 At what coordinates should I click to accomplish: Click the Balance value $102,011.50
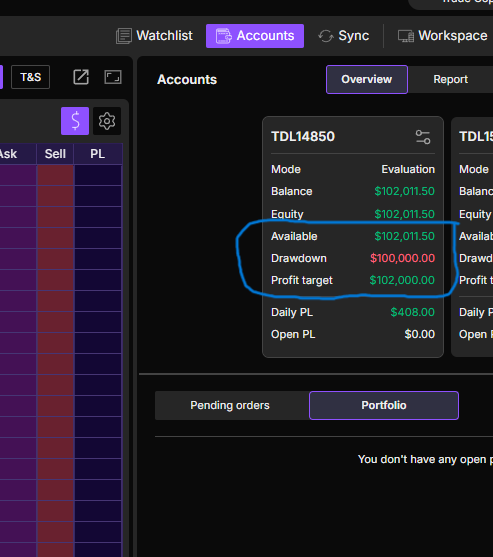405,191
